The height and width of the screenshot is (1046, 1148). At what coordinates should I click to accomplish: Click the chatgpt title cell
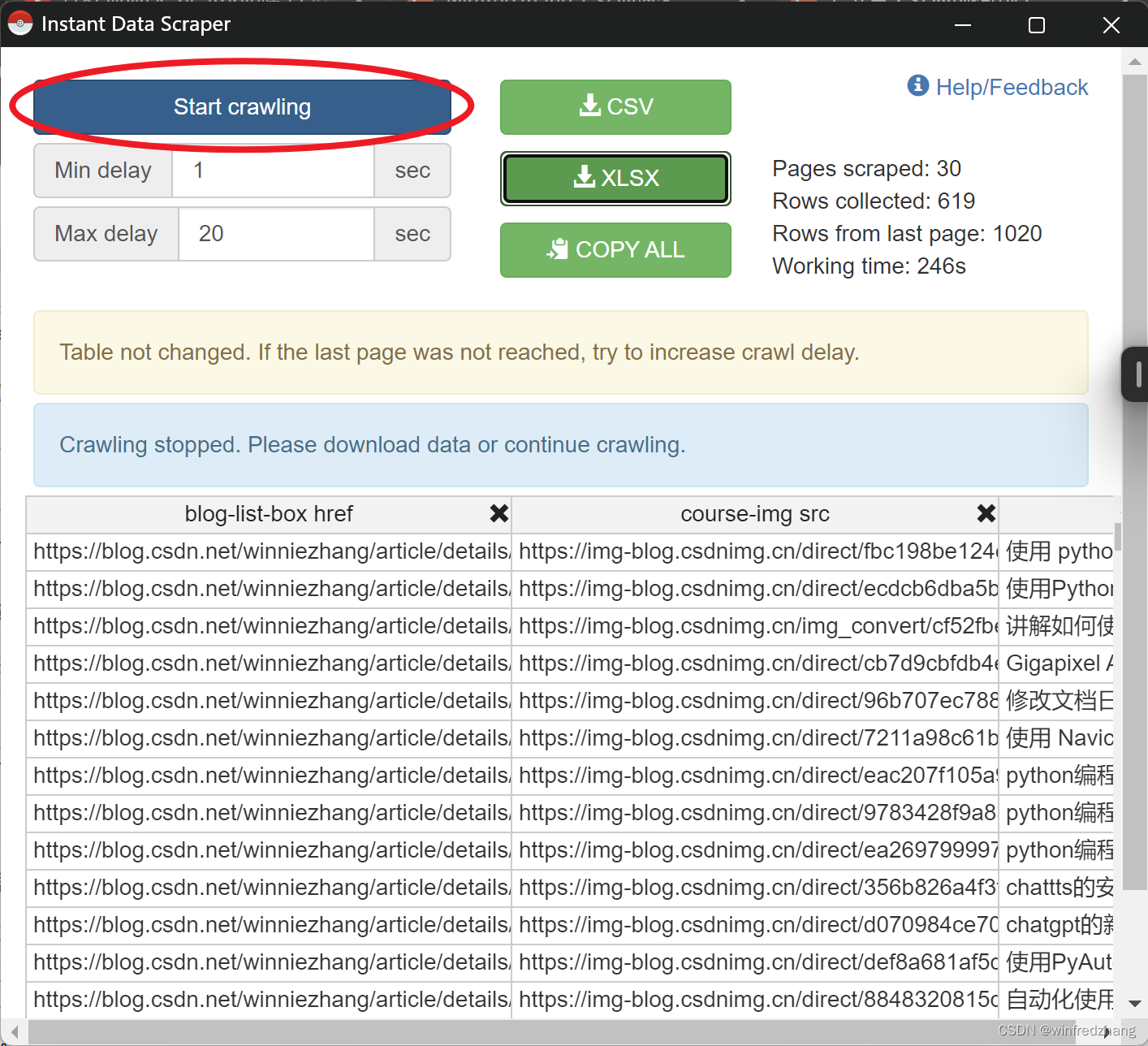click(x=1056, y=926)
